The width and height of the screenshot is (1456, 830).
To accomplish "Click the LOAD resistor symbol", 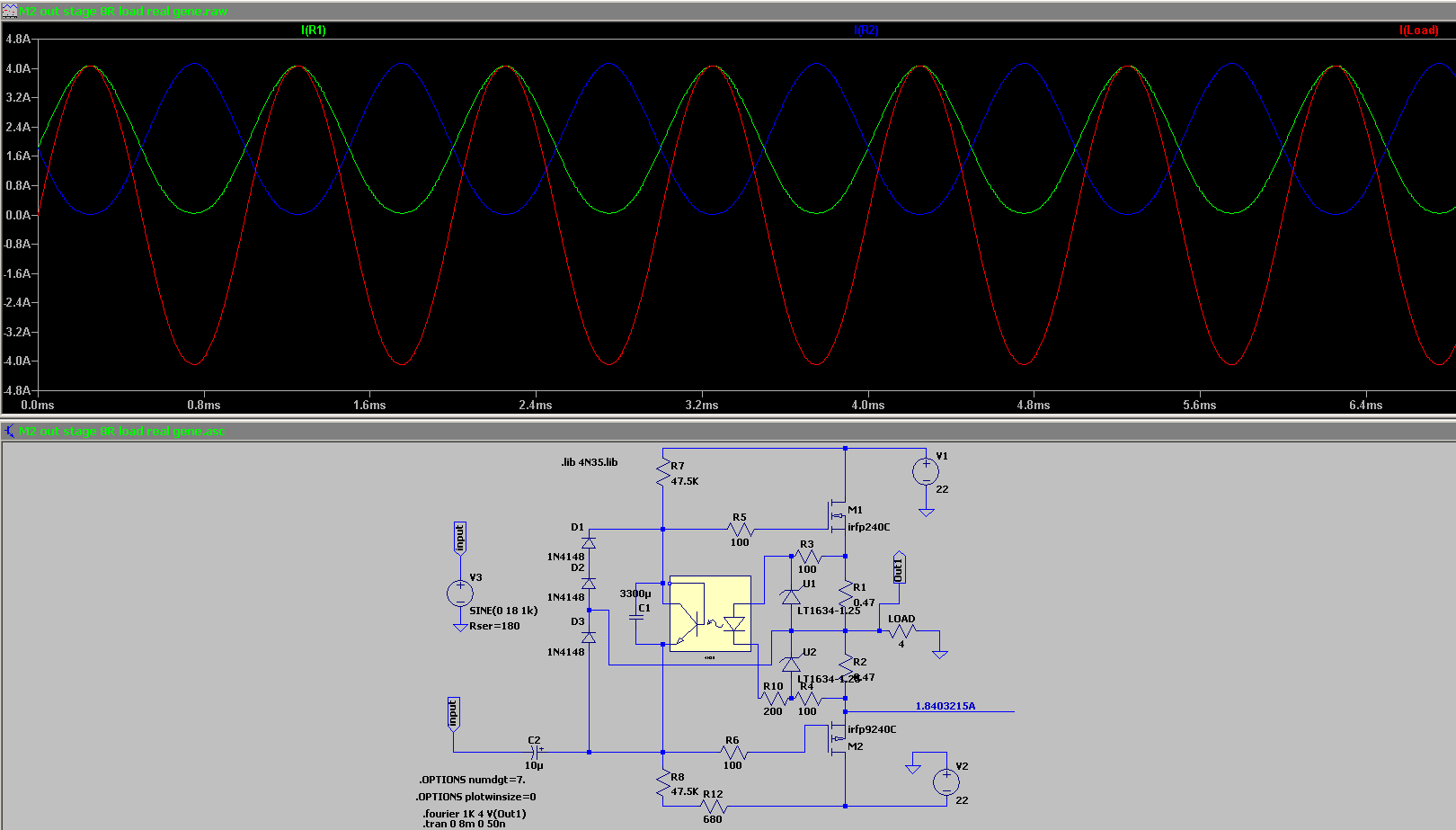I will pyautogui.click(x=901, y=631).
